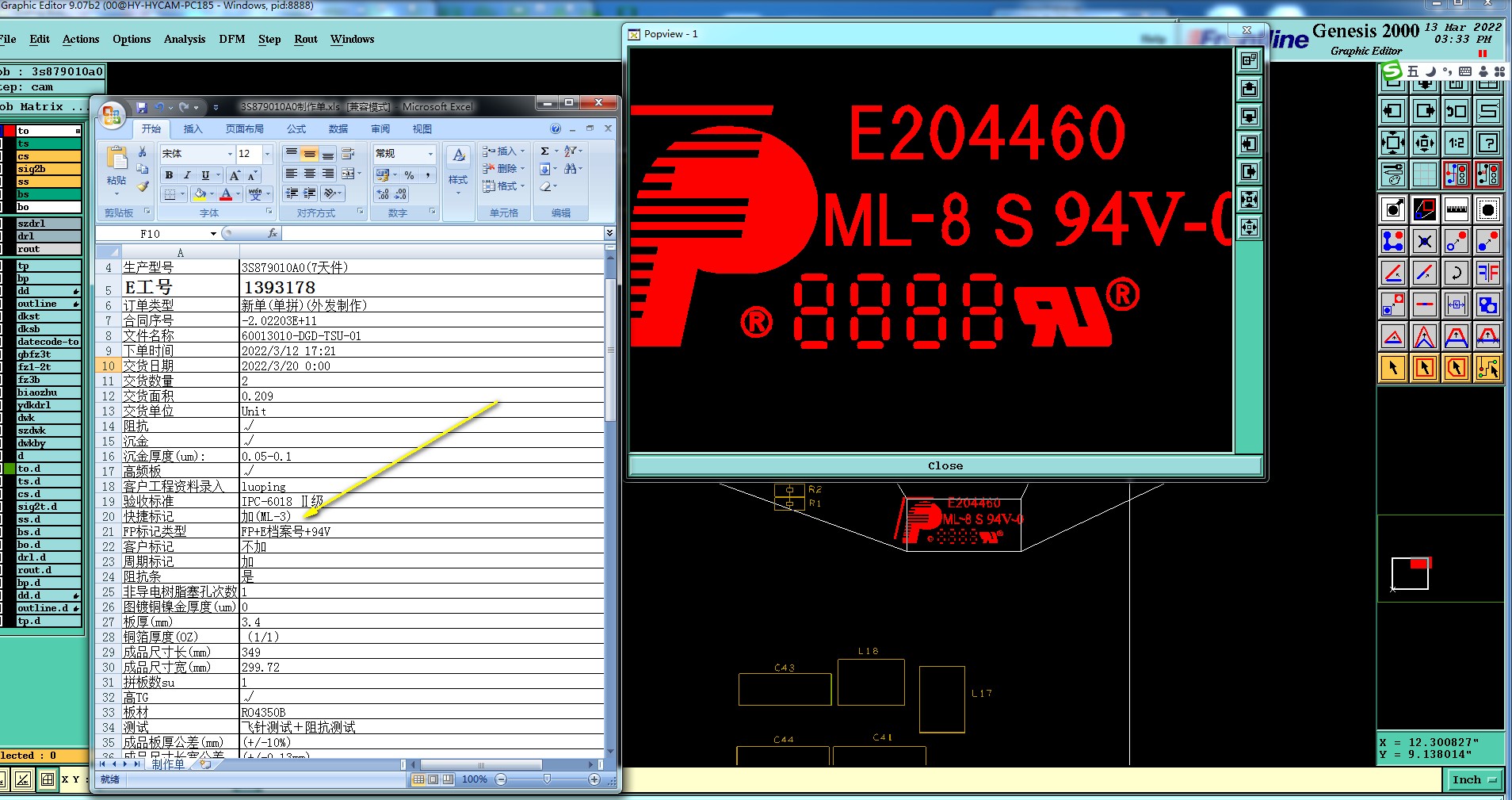Select cell with value 1393178
The image size is (1512, 800).
pyautogui.click(x=422, y=286)
